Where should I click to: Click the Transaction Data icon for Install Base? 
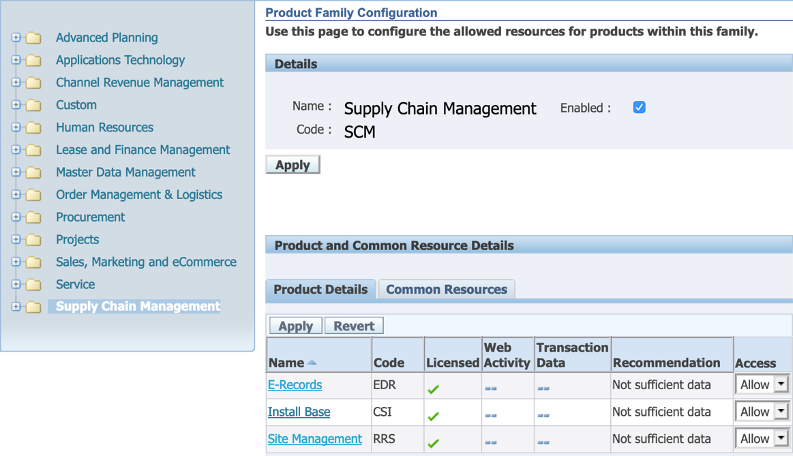point(543,413)
